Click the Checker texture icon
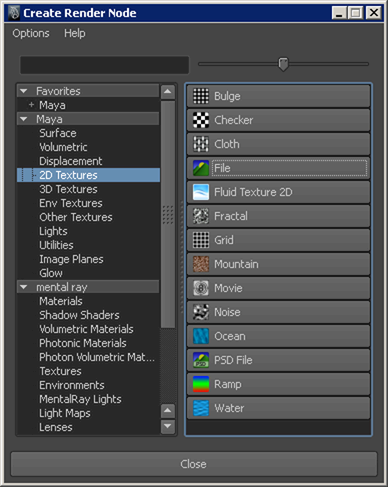 tap(201, 120)
